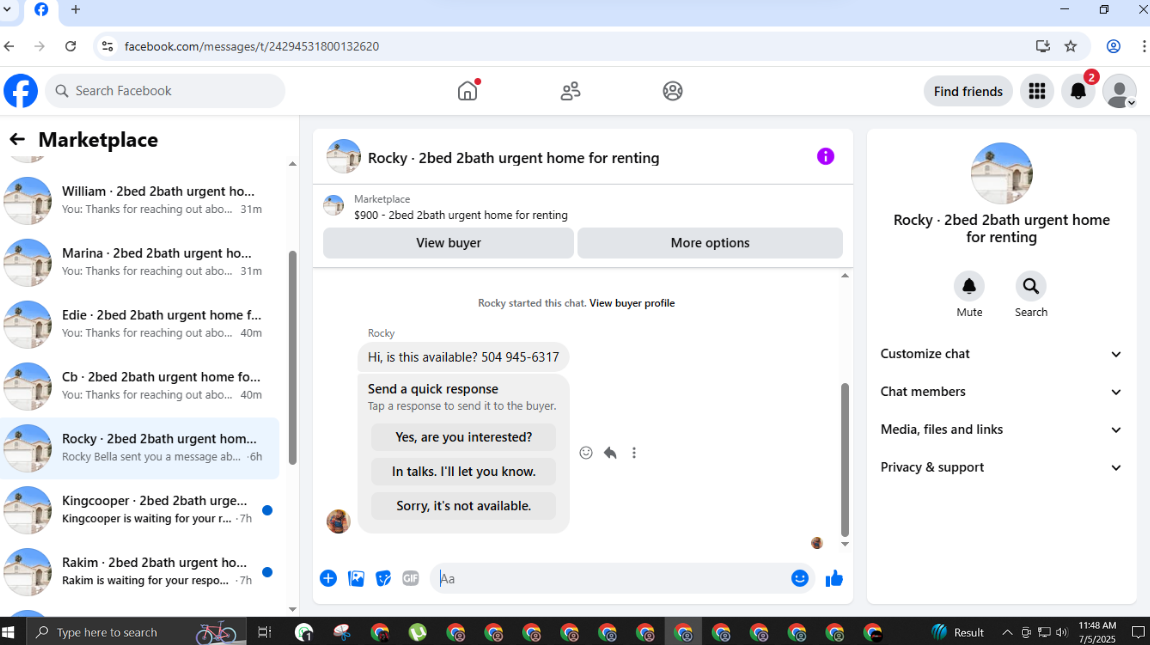Click Find friends button
This screenshot has height=645, width=1150.
[968, 91]
